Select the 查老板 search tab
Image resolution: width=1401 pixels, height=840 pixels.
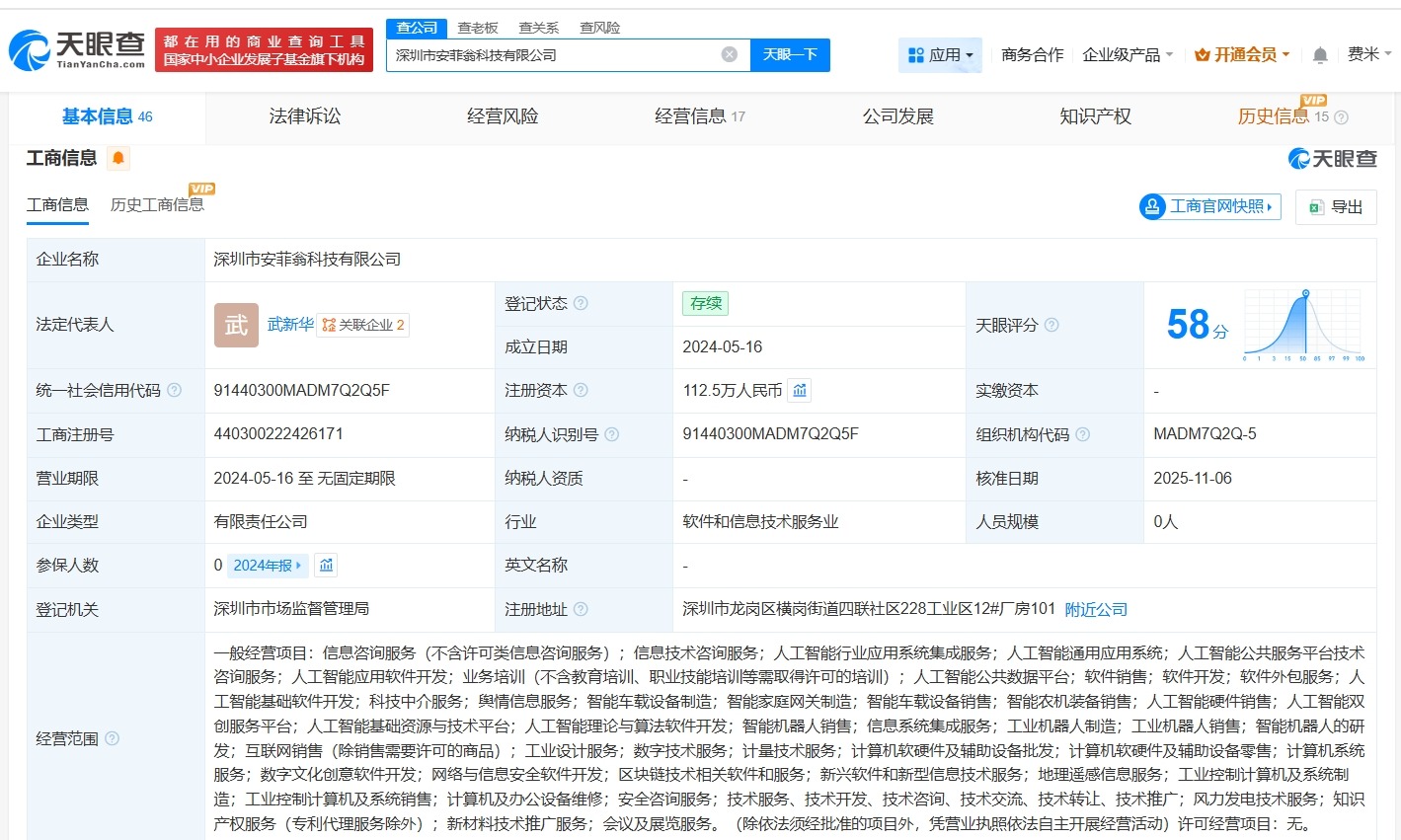pyautogui.click(x=477, y=27)
